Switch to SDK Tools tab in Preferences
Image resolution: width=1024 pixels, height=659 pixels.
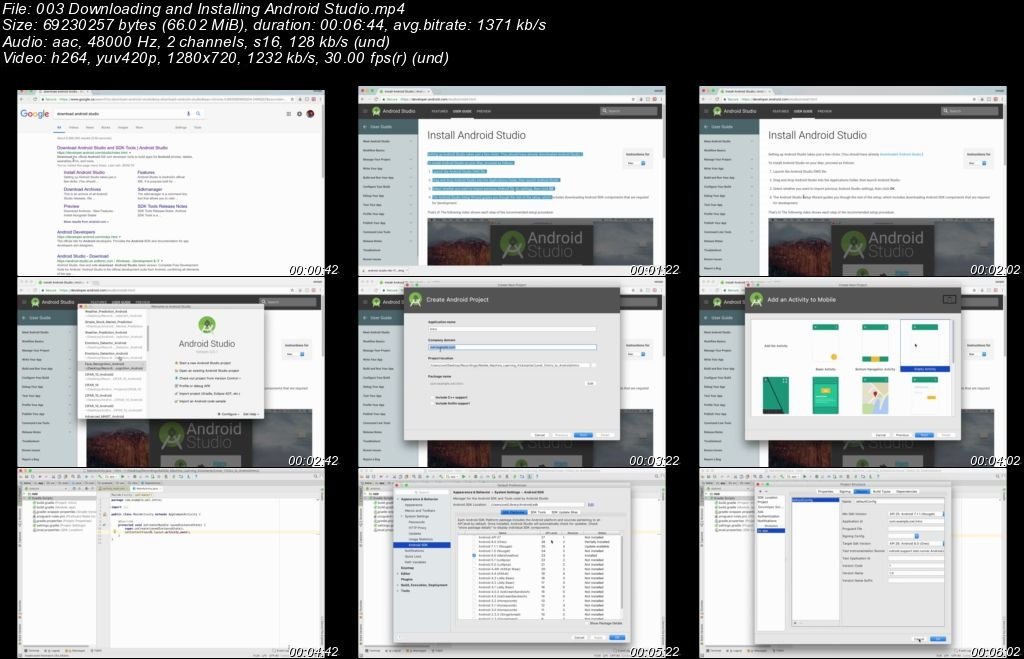[539, 513]
